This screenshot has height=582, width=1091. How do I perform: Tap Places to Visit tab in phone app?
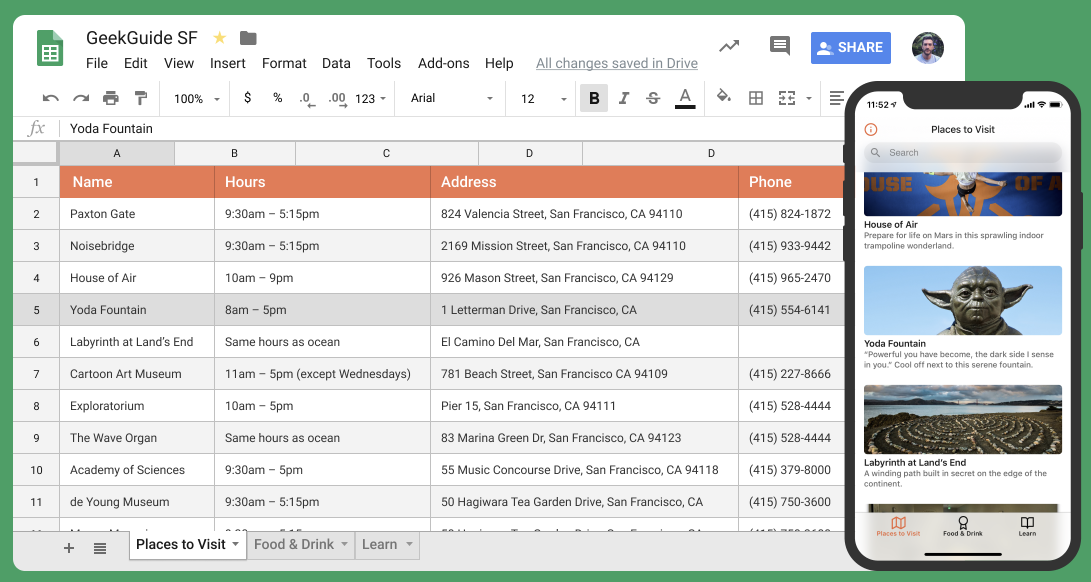point(898,526)
